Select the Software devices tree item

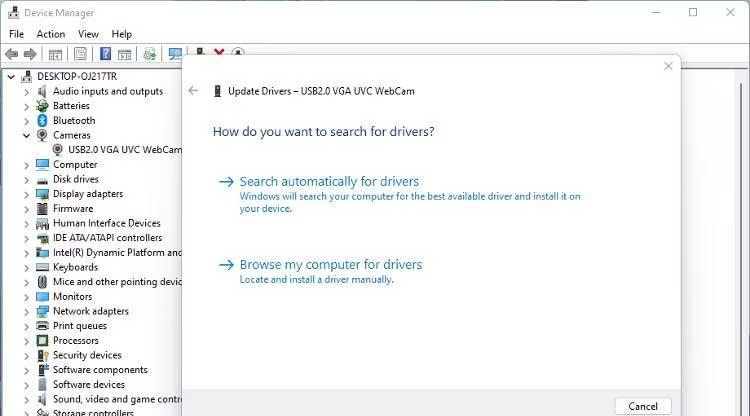(88, 384)
